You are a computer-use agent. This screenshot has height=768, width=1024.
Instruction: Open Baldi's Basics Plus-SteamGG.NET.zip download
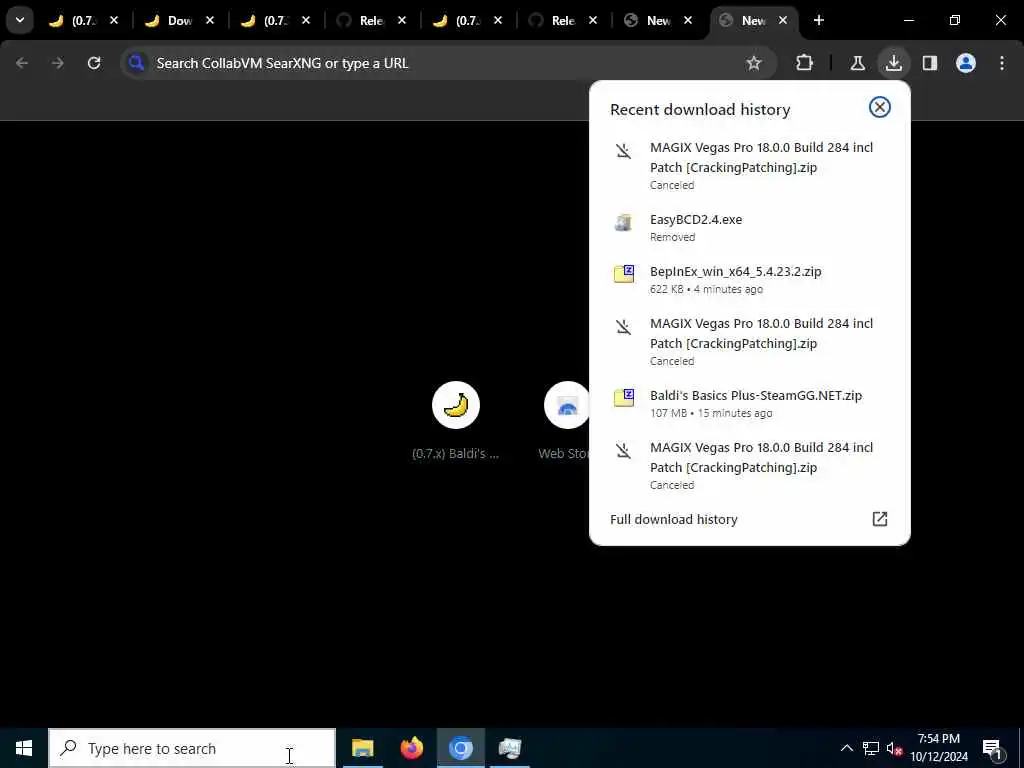coord(750,404)
